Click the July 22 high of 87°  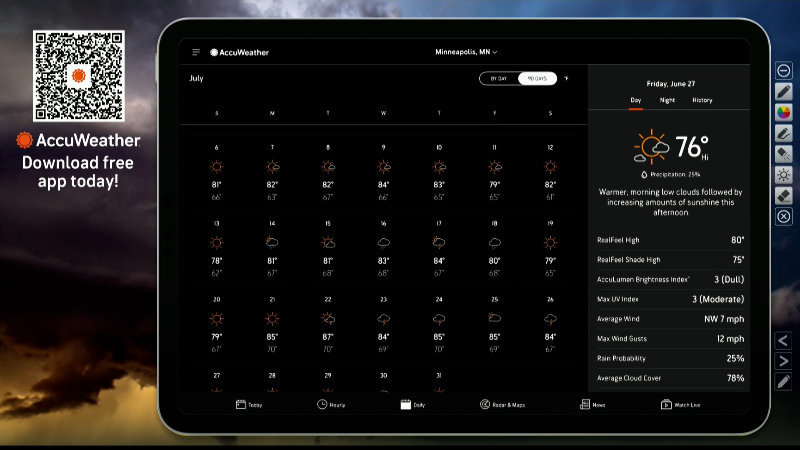[x=328, y=337]
